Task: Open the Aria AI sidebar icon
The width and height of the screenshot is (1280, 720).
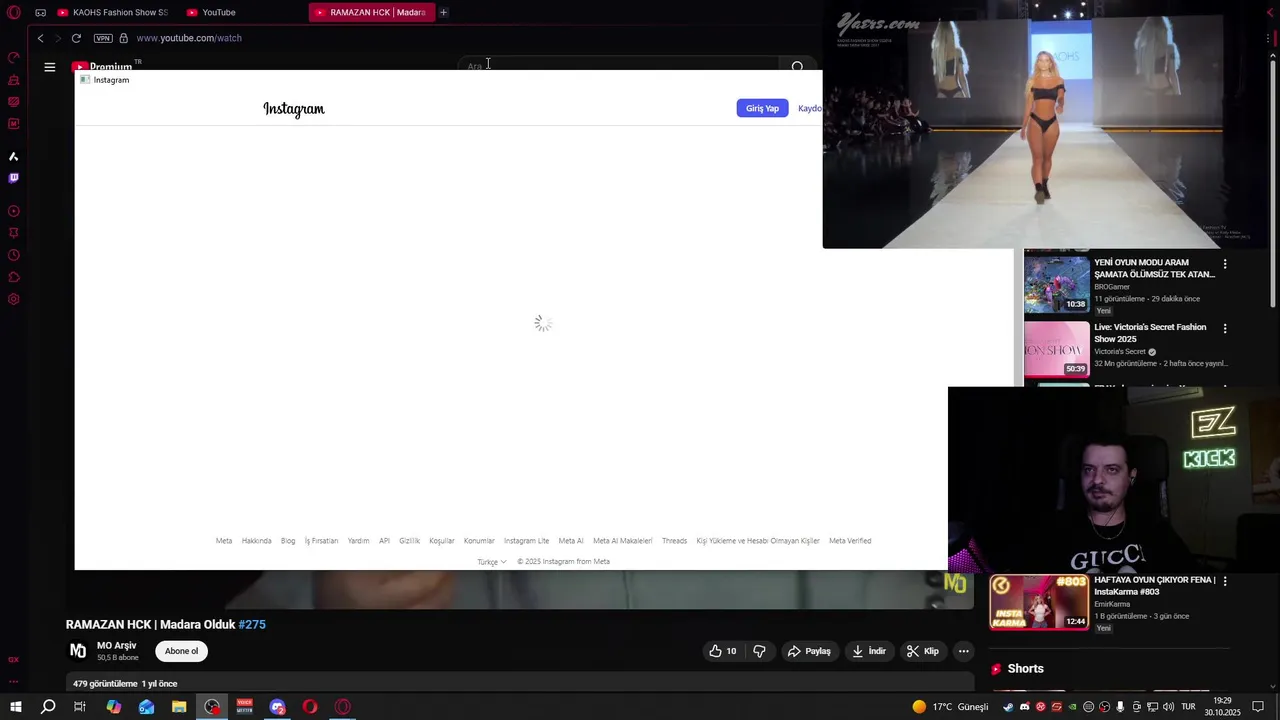Action: coord(14,156)
